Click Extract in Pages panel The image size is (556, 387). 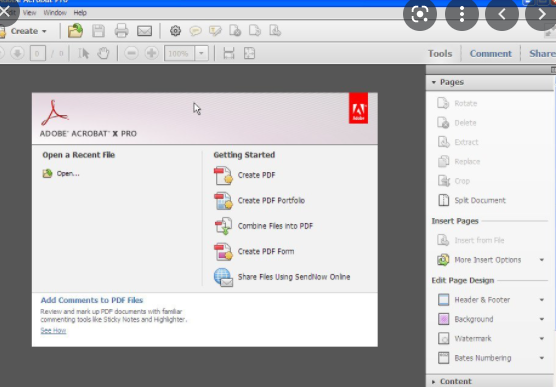tap(458, 142)
